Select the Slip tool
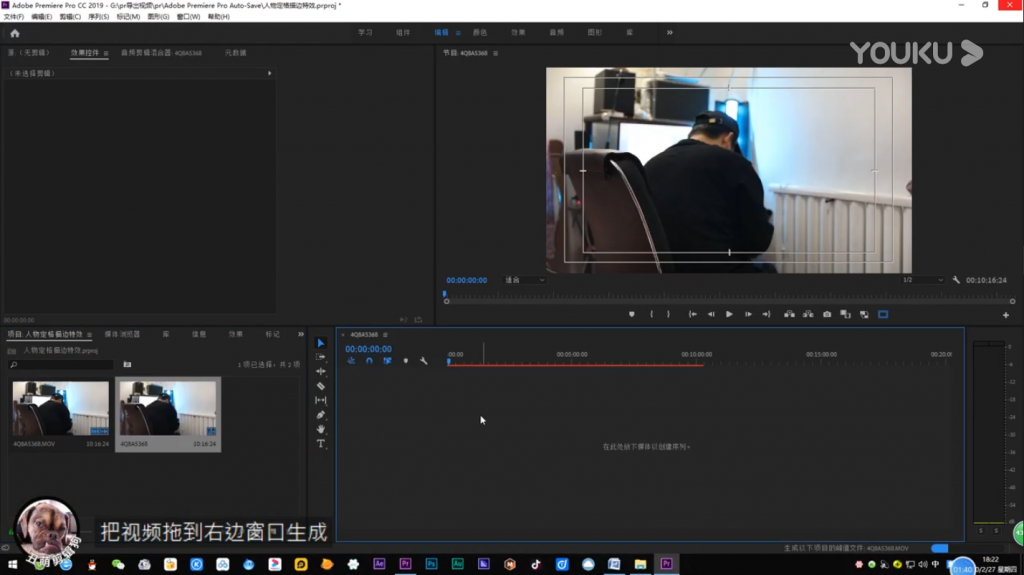 point(321,400)
